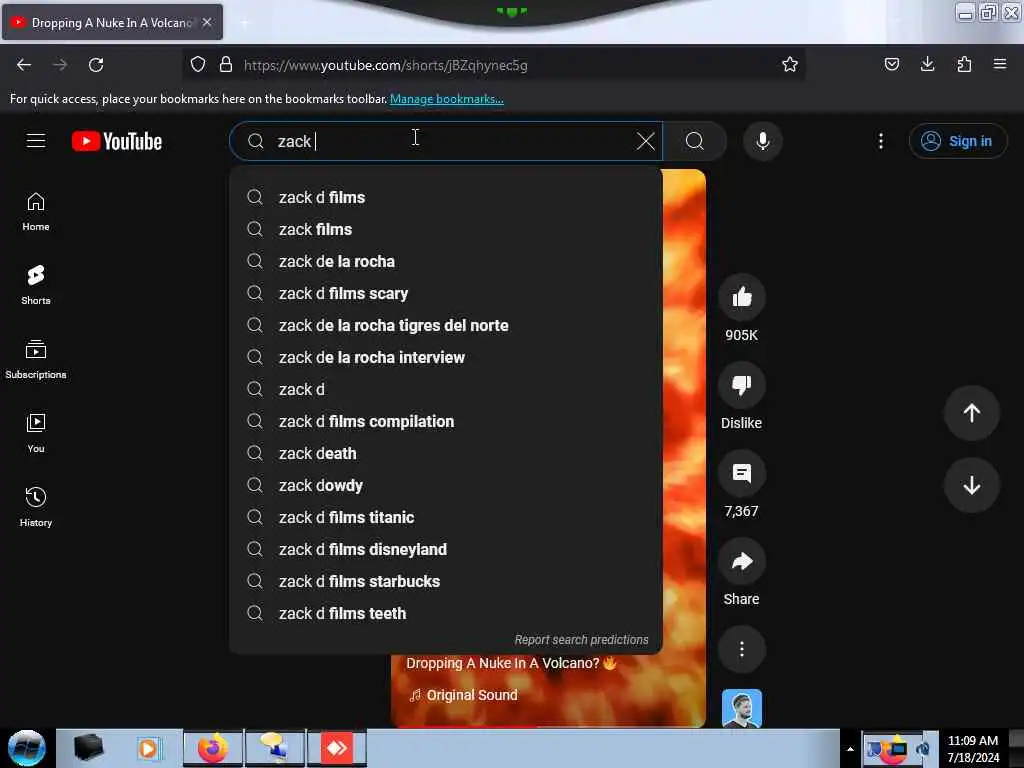Pick 'zack d films teeth' suggestion
Screen dimensions: 1024x768
(445, 613)
